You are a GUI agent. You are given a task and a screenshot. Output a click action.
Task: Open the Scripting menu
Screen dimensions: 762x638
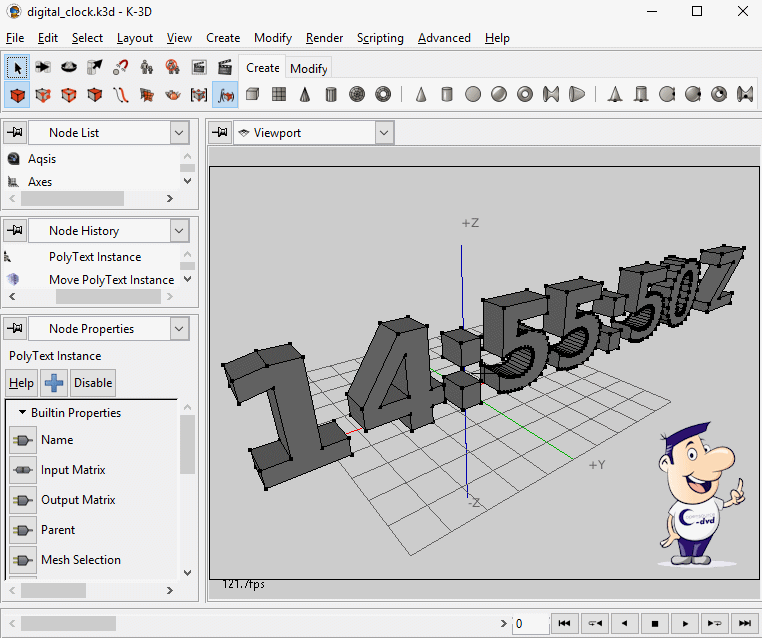pyautogui.click(x=380, y=38)
